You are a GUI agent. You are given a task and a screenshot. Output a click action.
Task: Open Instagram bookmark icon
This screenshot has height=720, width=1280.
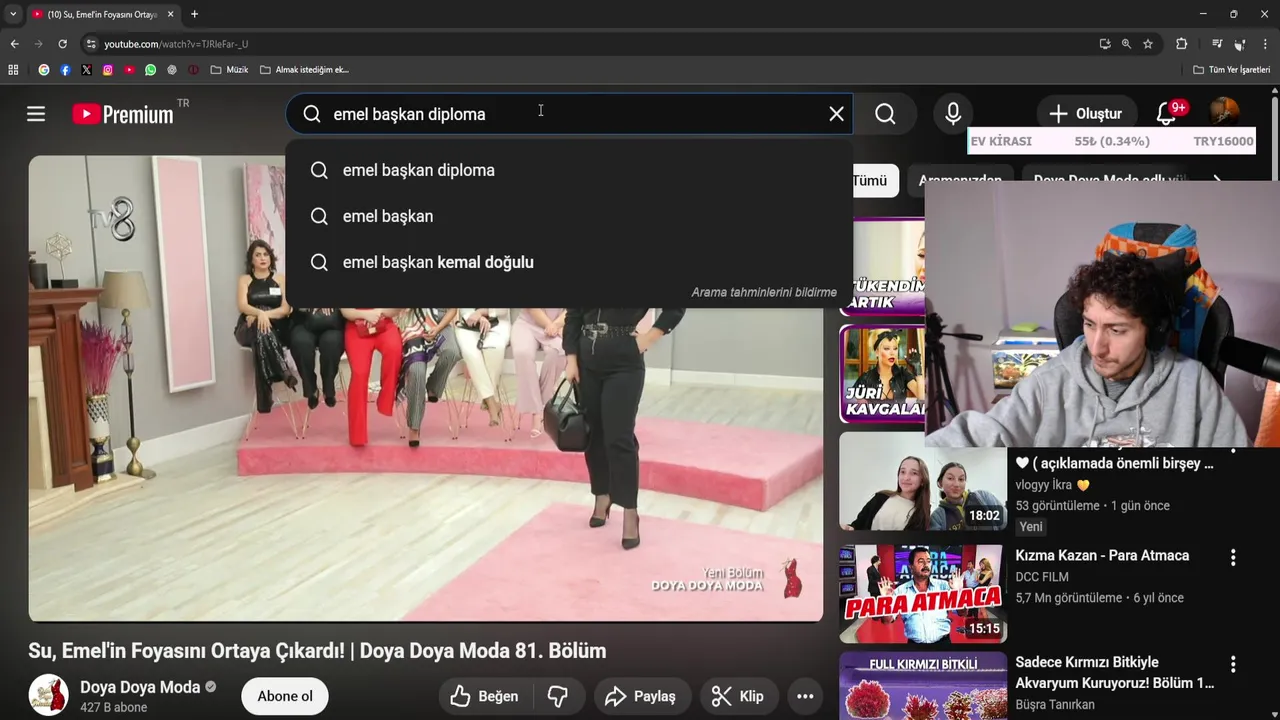tap(108, 70)
